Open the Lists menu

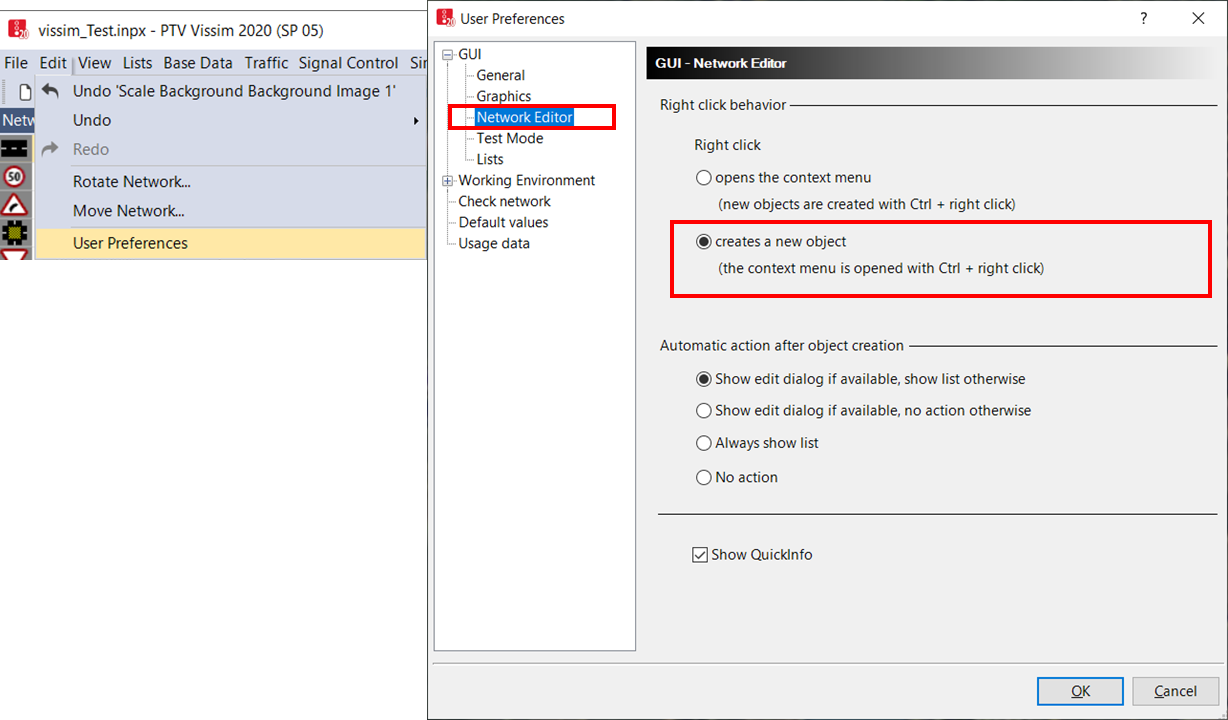[x=138, y=63]
